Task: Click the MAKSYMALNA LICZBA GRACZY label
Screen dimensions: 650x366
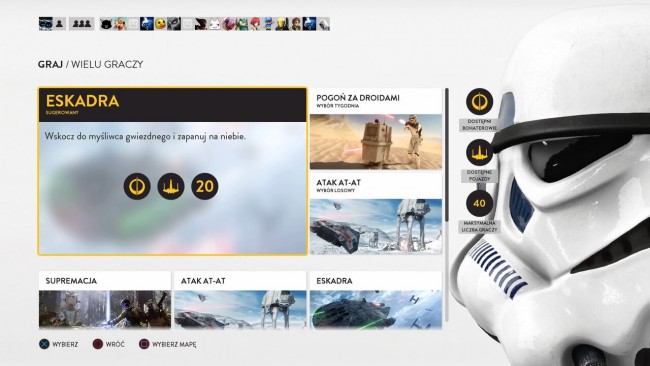Action: 479,226
